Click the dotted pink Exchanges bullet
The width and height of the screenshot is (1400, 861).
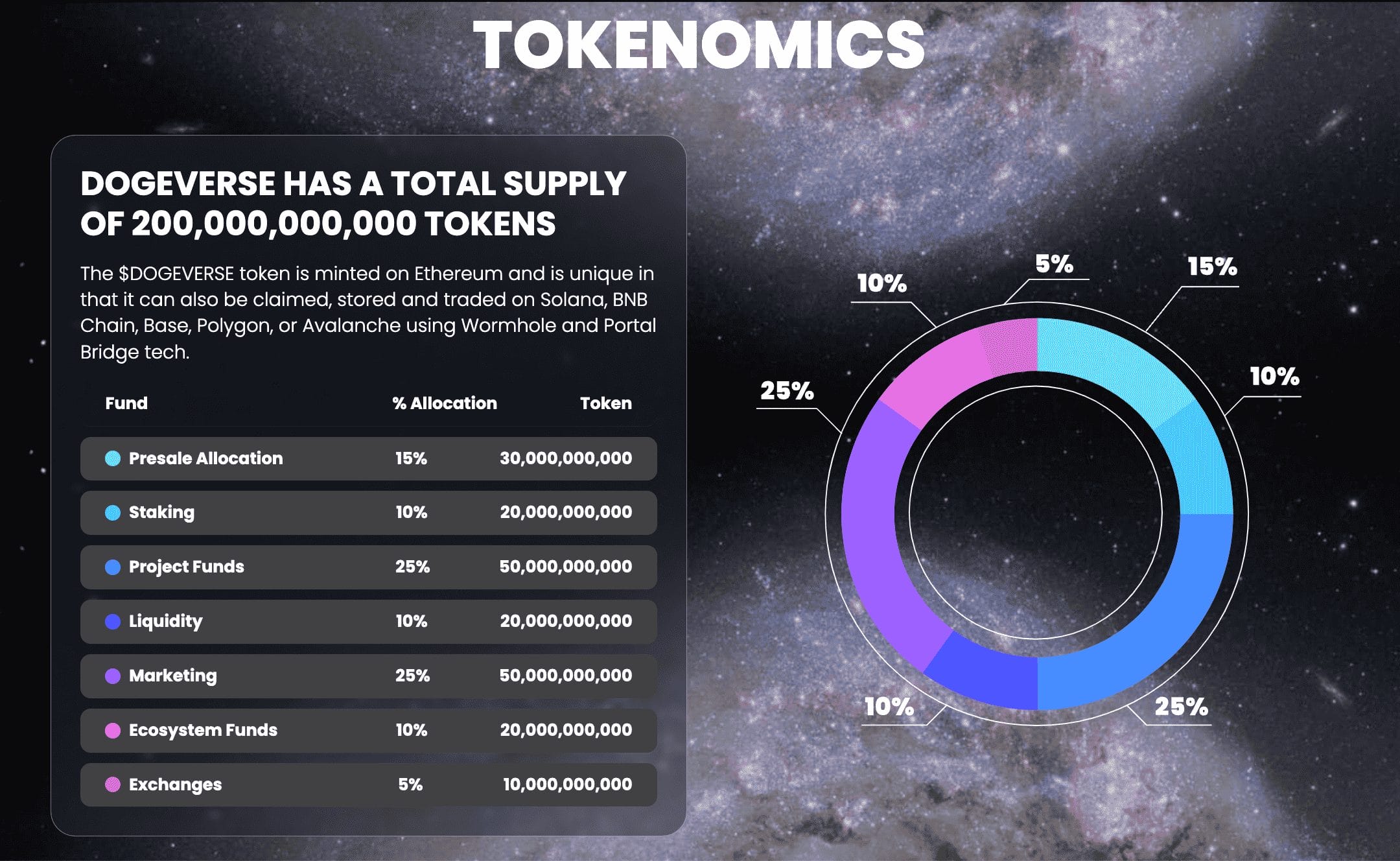click(113, 784)
